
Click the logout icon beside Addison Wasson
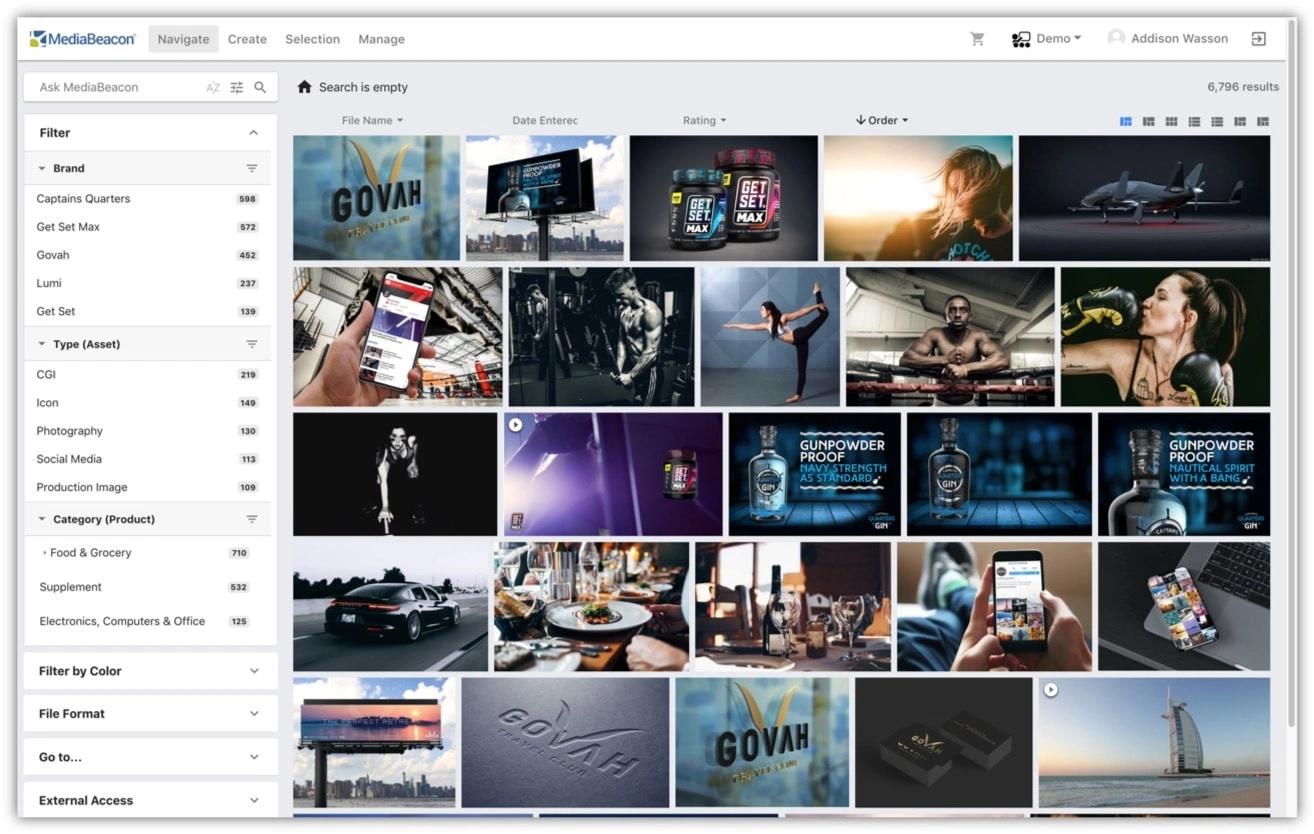[1258, 39]
